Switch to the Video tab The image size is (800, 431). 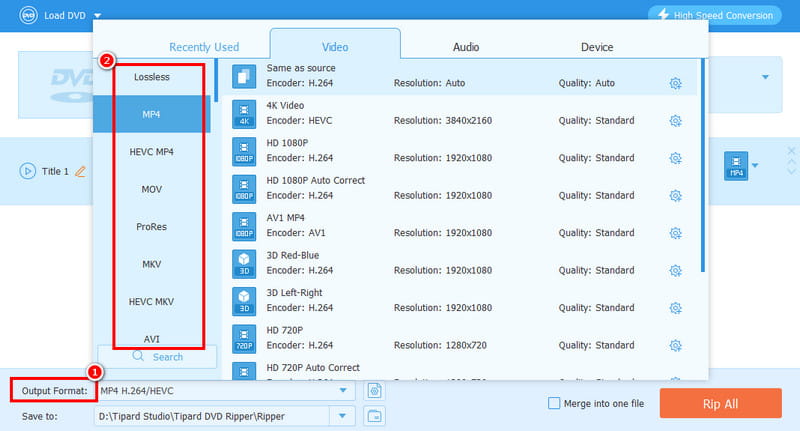click(x=335, y=47)
